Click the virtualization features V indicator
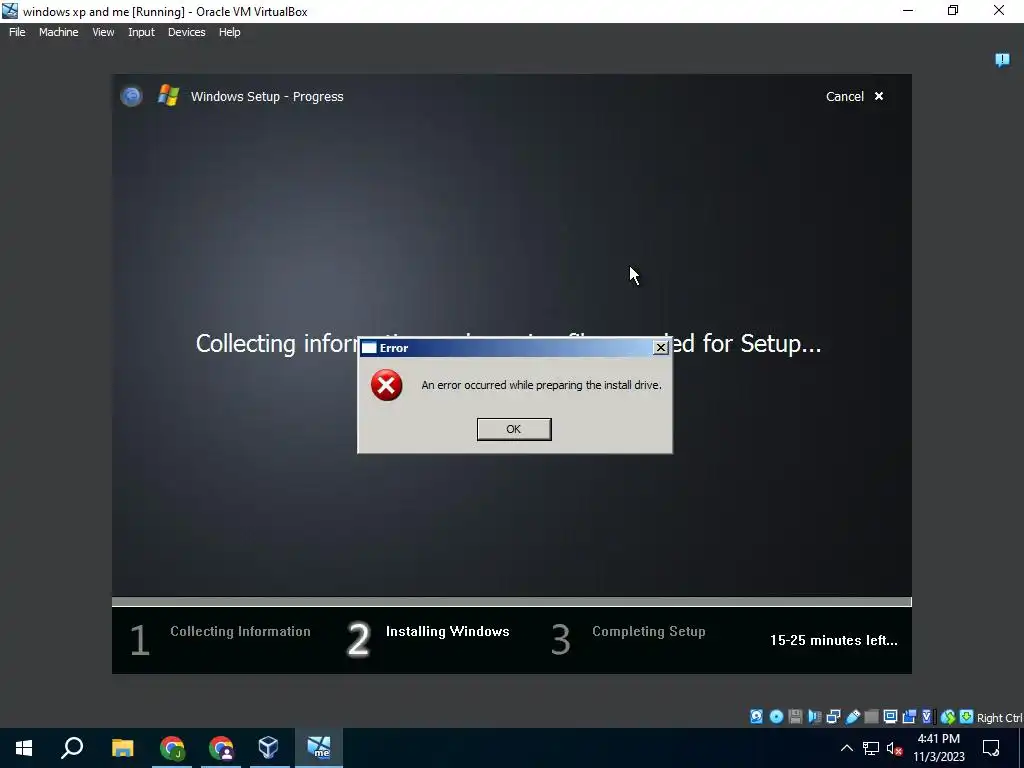This screenshot has width=1024, height=768. click(x=927, y=716)
